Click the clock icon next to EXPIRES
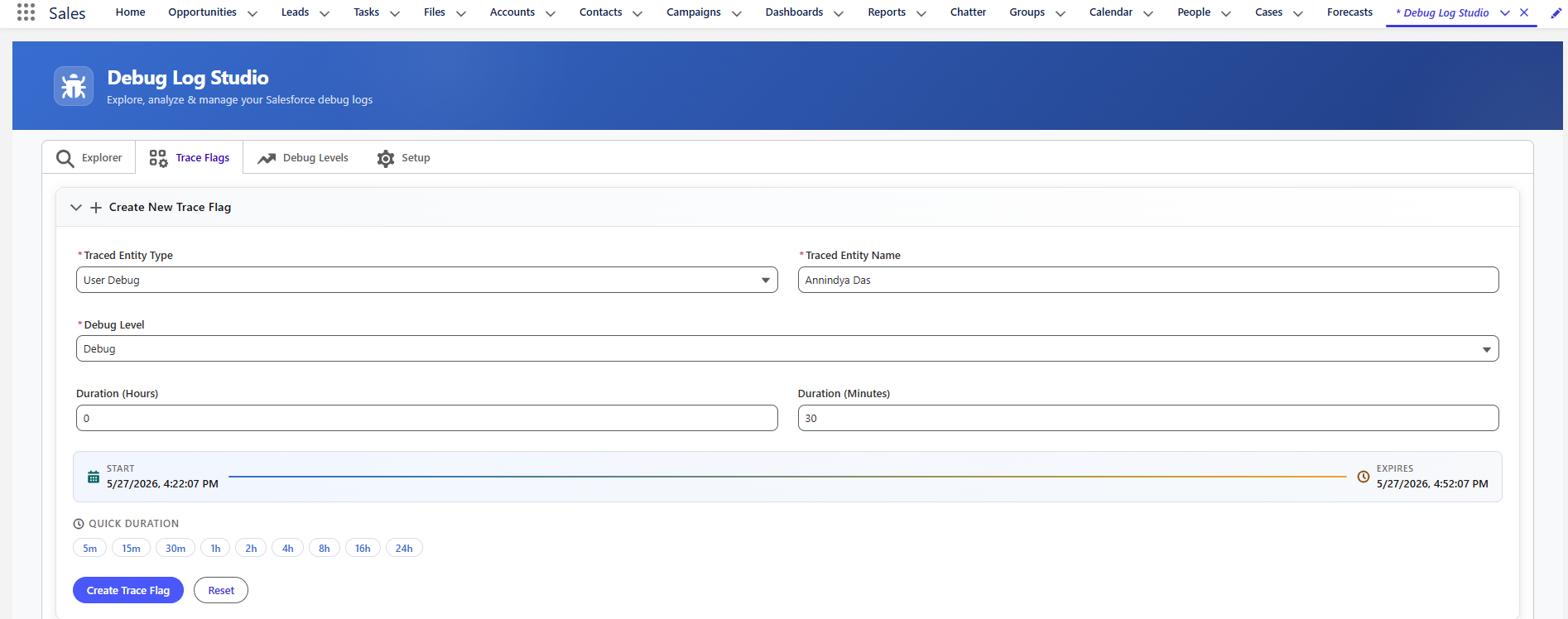The width and height of the screenshot is (1568, 619). 1364,477
